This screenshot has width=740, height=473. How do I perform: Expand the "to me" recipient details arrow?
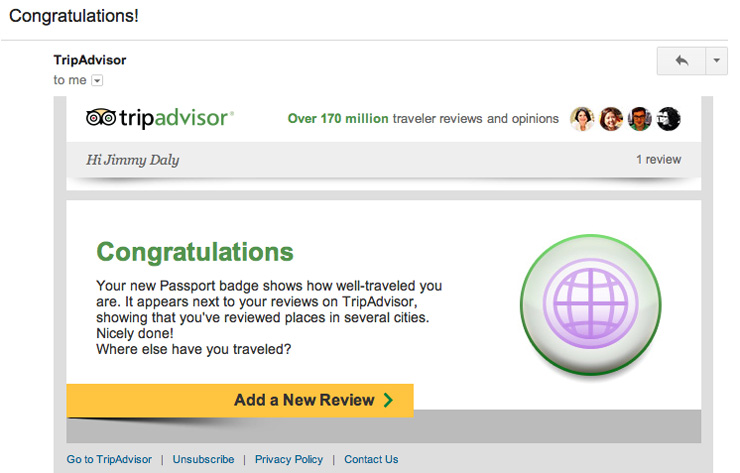click(x=97, y=80)
